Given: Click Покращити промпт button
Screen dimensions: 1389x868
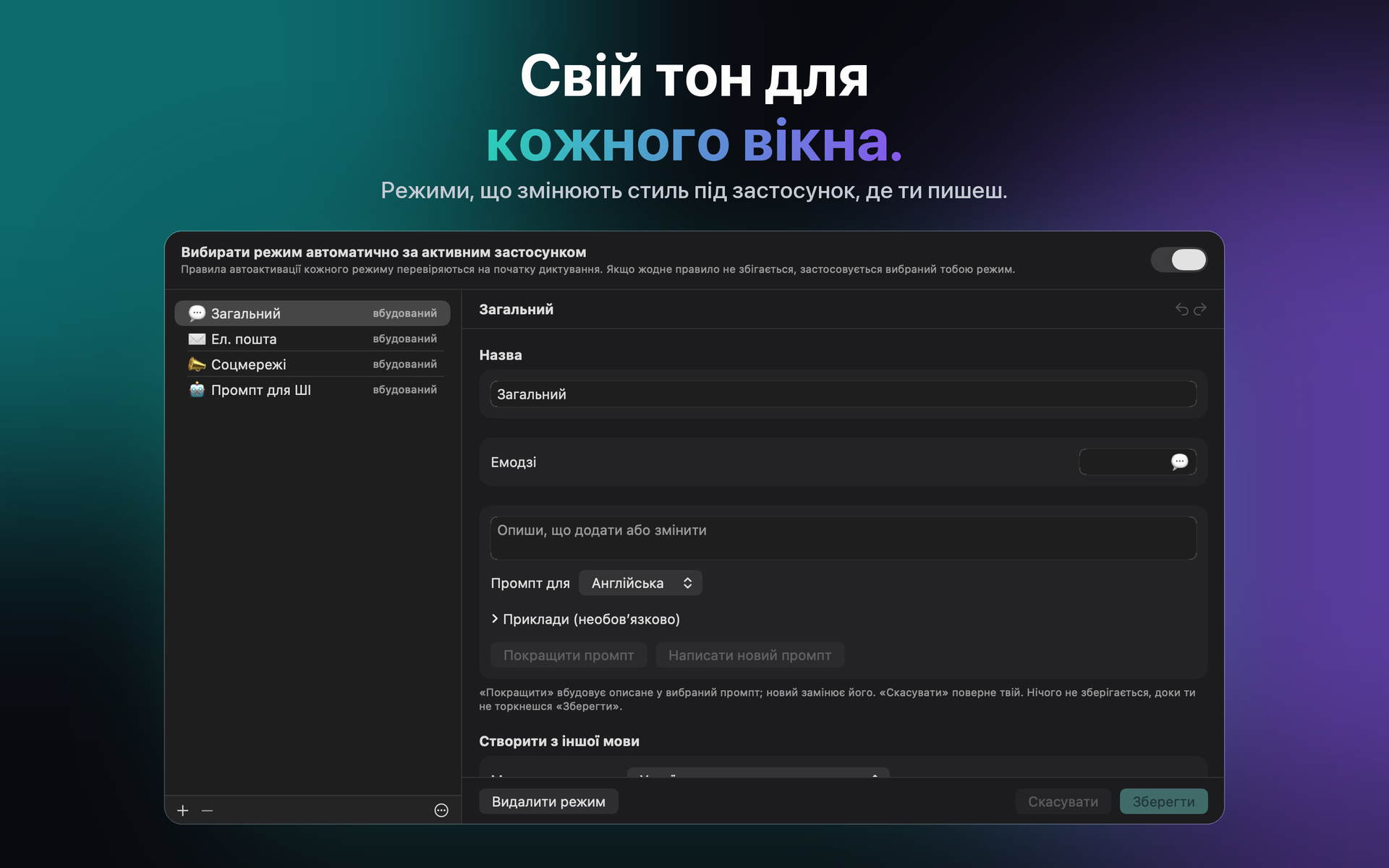Looking at the screenshot, I should pos(569,655).
